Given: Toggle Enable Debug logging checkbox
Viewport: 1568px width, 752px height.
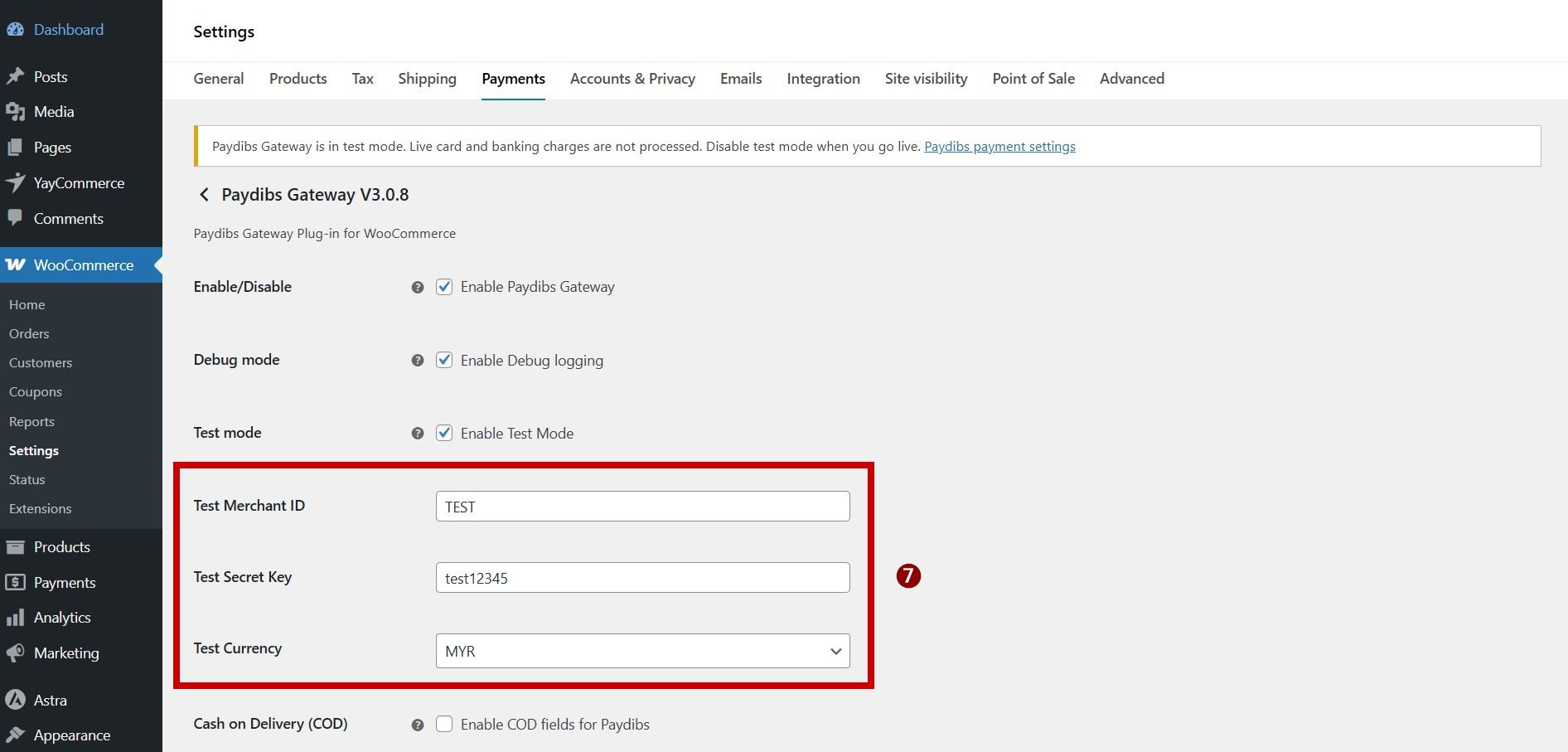Looking at the screenshot, I should 444,360.
